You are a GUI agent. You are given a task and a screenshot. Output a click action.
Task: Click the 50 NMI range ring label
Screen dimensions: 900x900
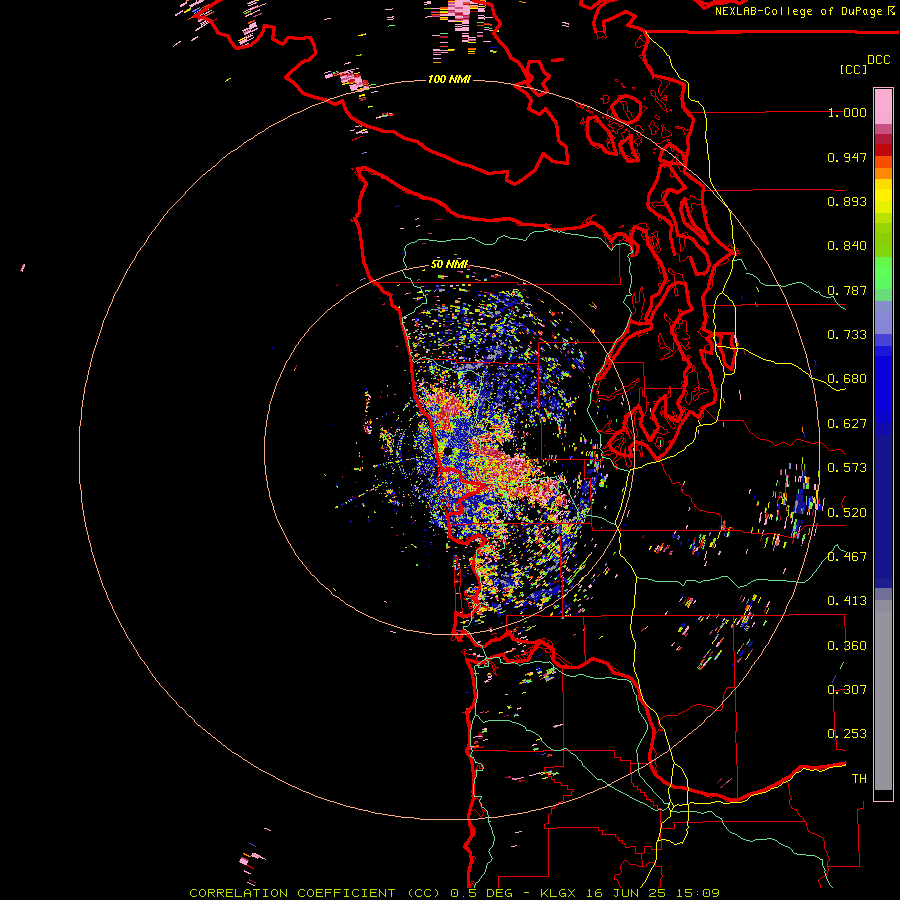pyautogui.click(x=449, y=264)
